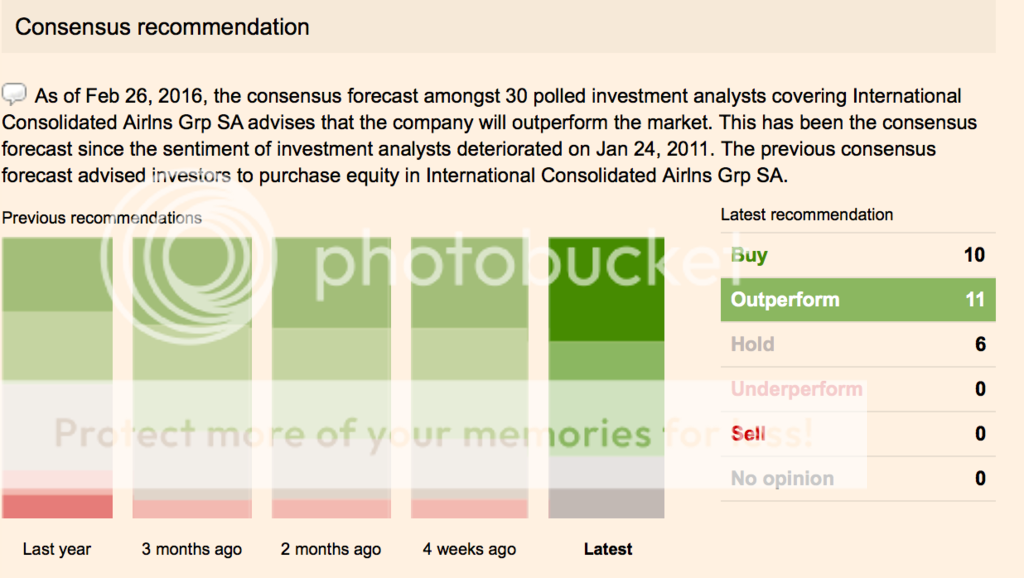
Task: Click the gray bottom segment of Latest bar
Action: [x=606, y=503]
